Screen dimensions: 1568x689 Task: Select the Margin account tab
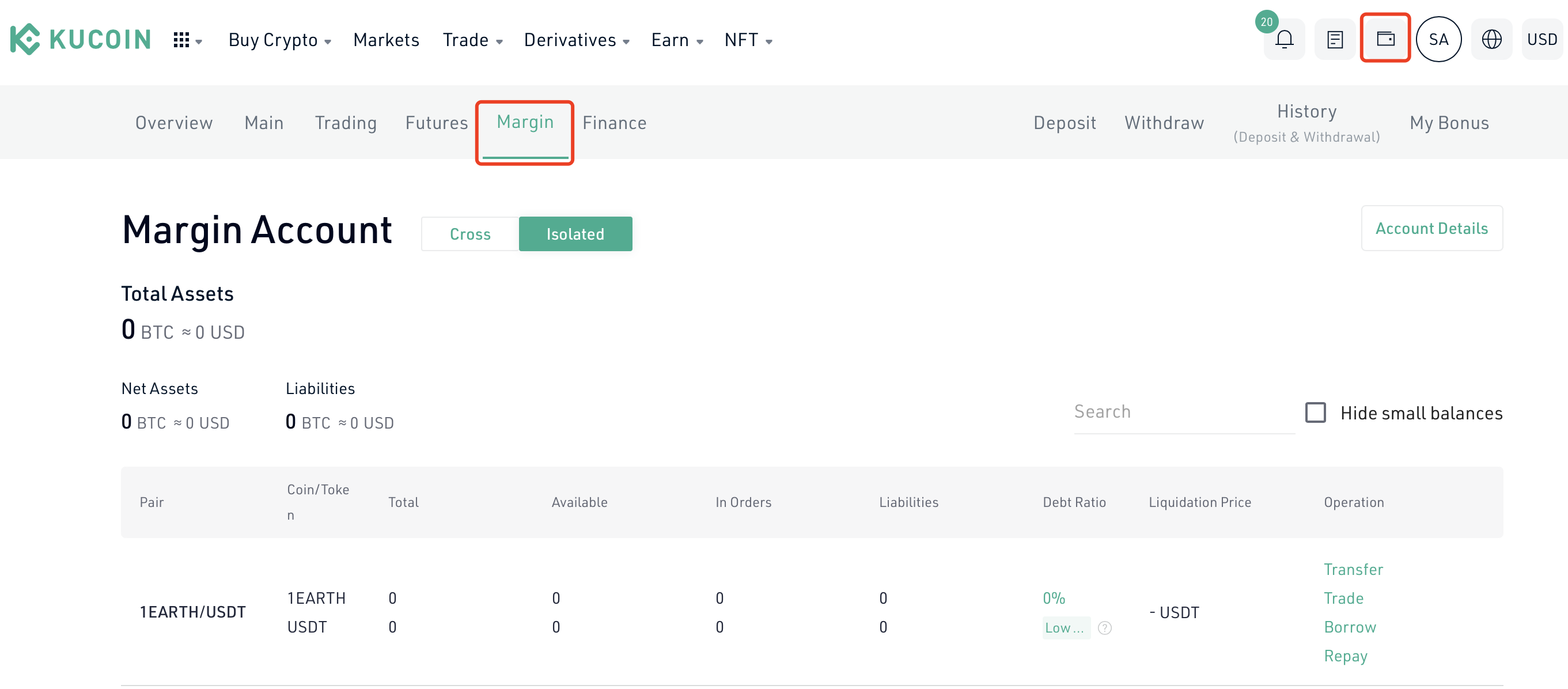[x=525, y=123]
